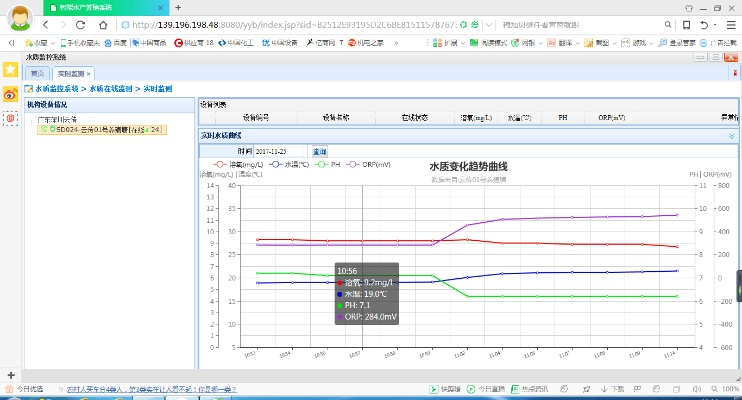This screenshot has height=400, width=742.
Task: Close the 实时监测 tab
Action: [88, 74]
